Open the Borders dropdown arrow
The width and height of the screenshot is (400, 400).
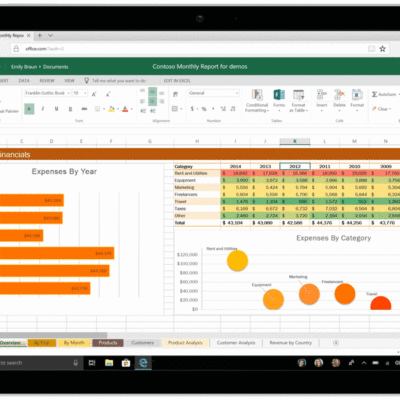coord(104,109)
